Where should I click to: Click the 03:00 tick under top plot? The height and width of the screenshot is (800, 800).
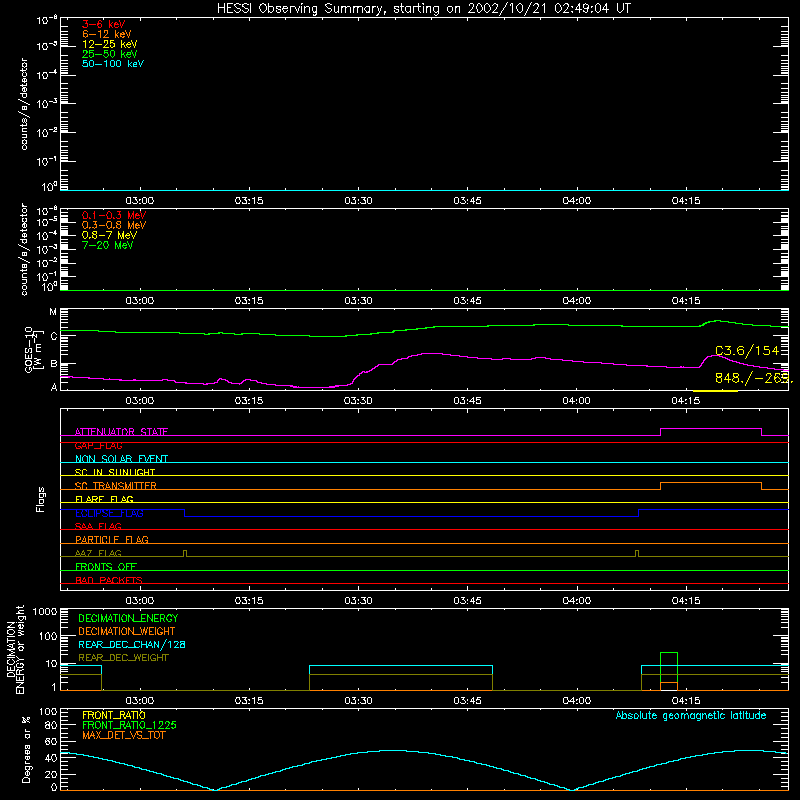140,201
